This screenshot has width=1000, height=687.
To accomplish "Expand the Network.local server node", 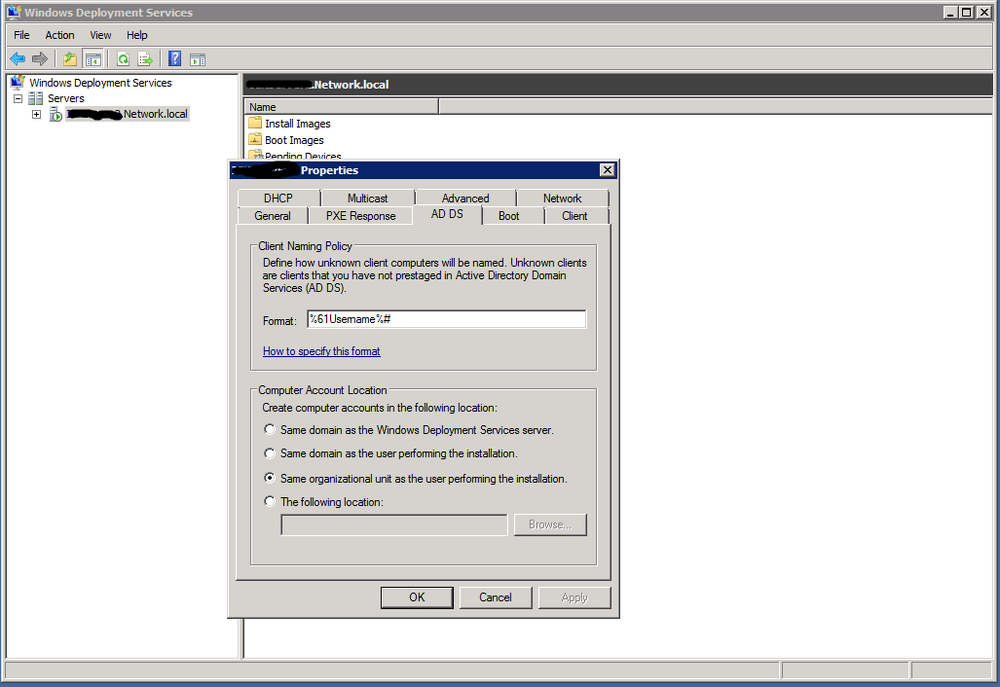I will pyautogui.click(x=36, y=114).
